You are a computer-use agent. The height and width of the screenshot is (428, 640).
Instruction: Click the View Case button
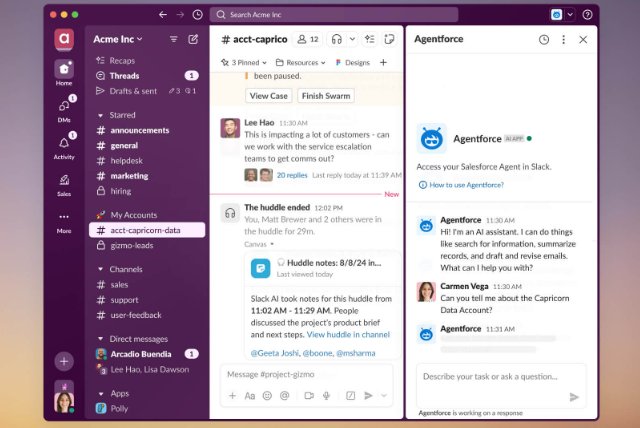tap(269, 96)
